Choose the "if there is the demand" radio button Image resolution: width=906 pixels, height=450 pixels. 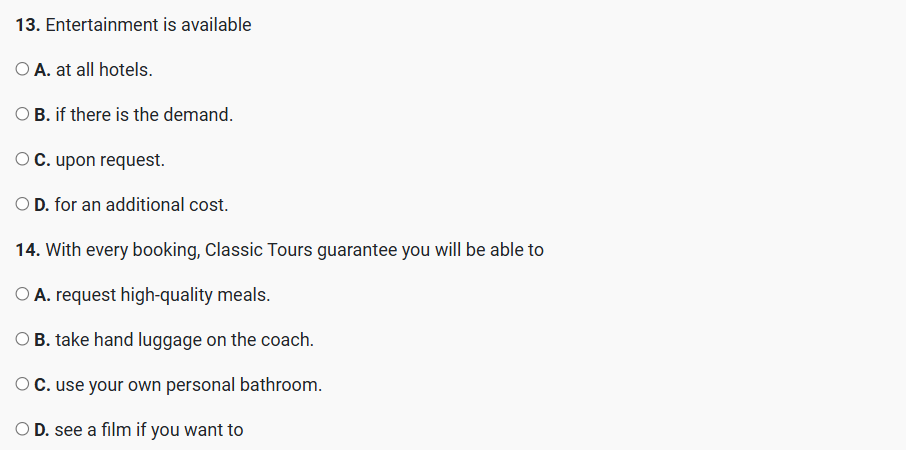pyautogui.click(x=23, y=115)
